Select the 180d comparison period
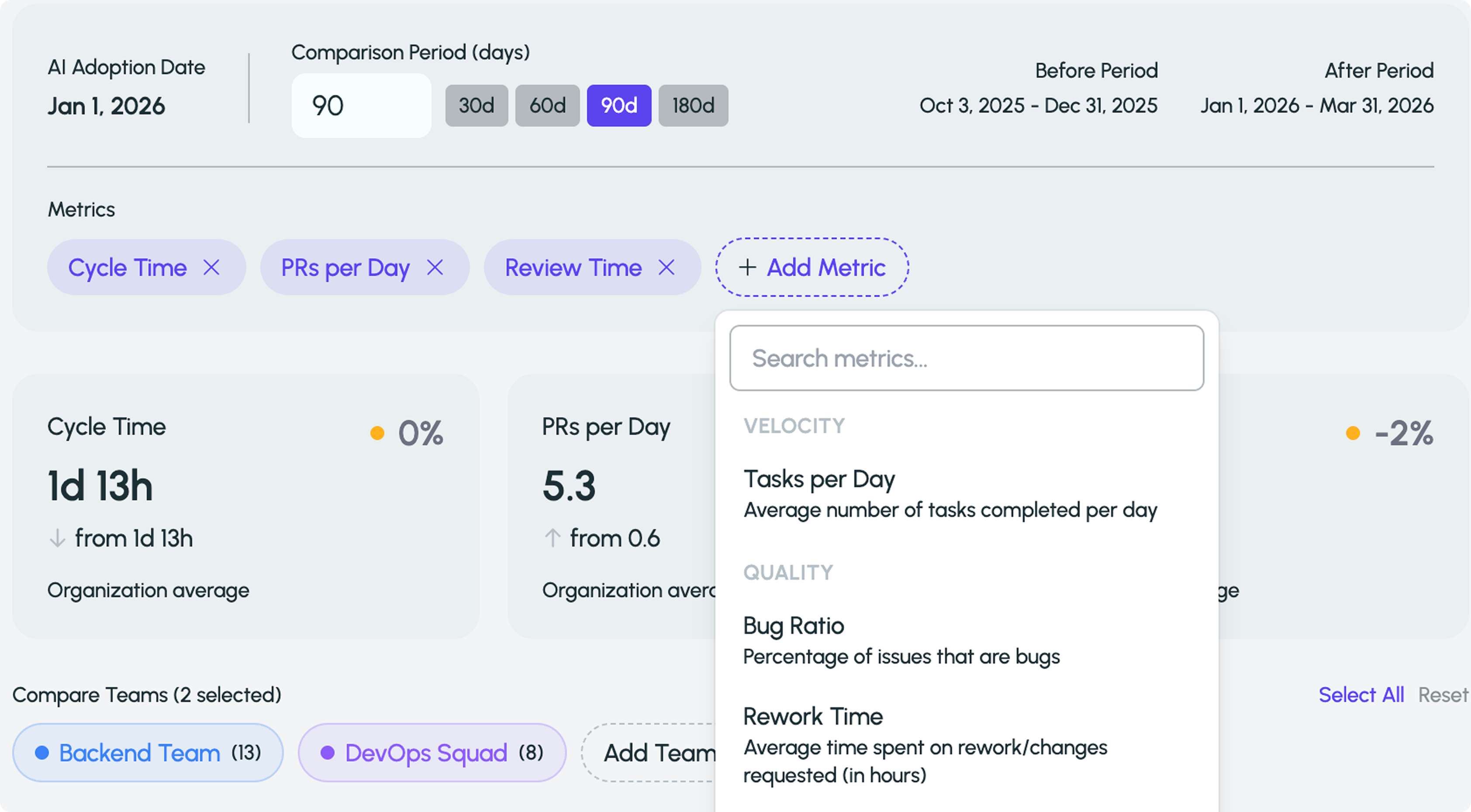 [x=693, y=106]
